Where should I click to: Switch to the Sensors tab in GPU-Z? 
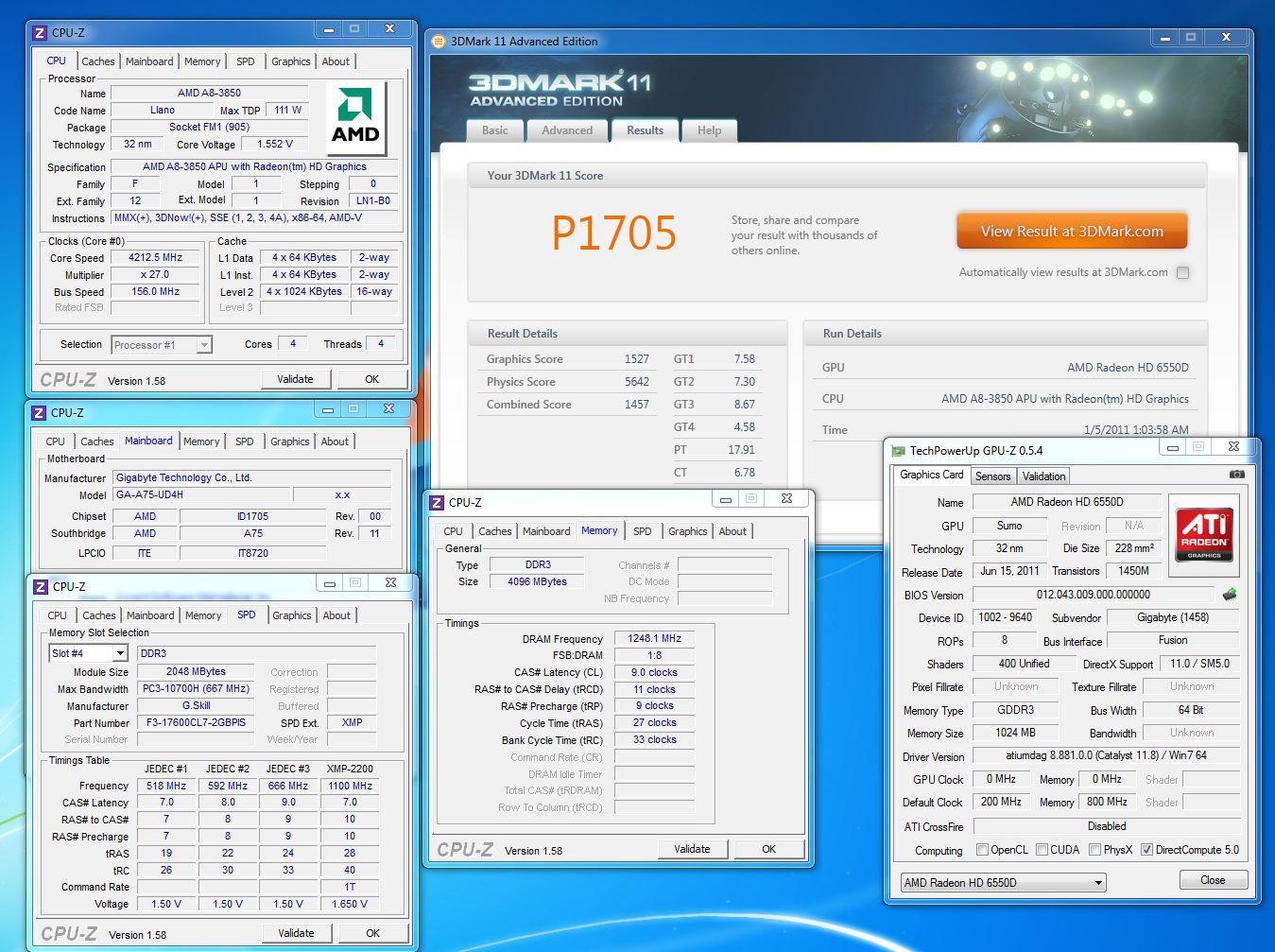pyautogui.click(x=992, y=476)
